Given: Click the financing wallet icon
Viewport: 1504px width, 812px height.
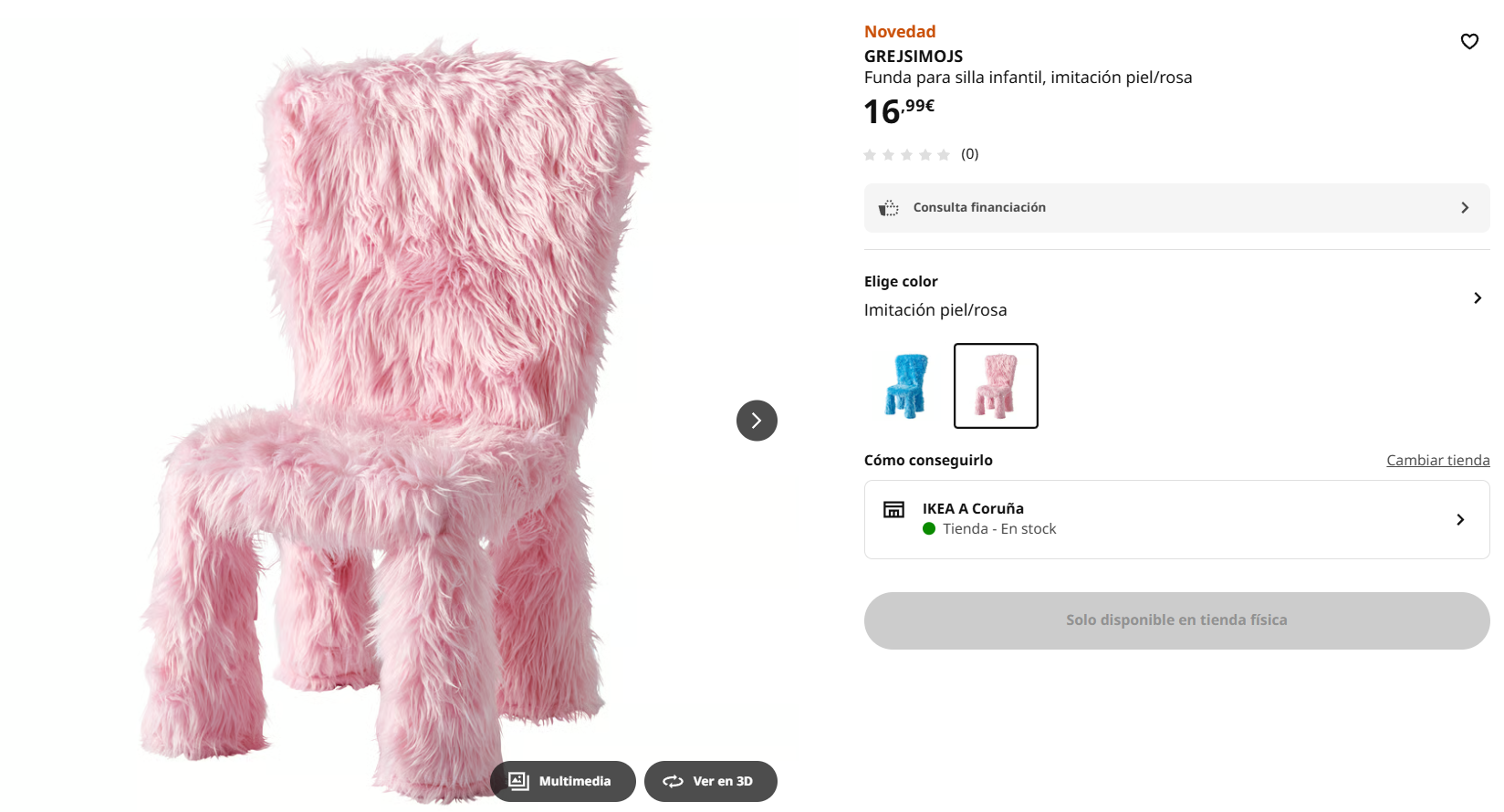Looking at the screenshot, I should (888, 208).
